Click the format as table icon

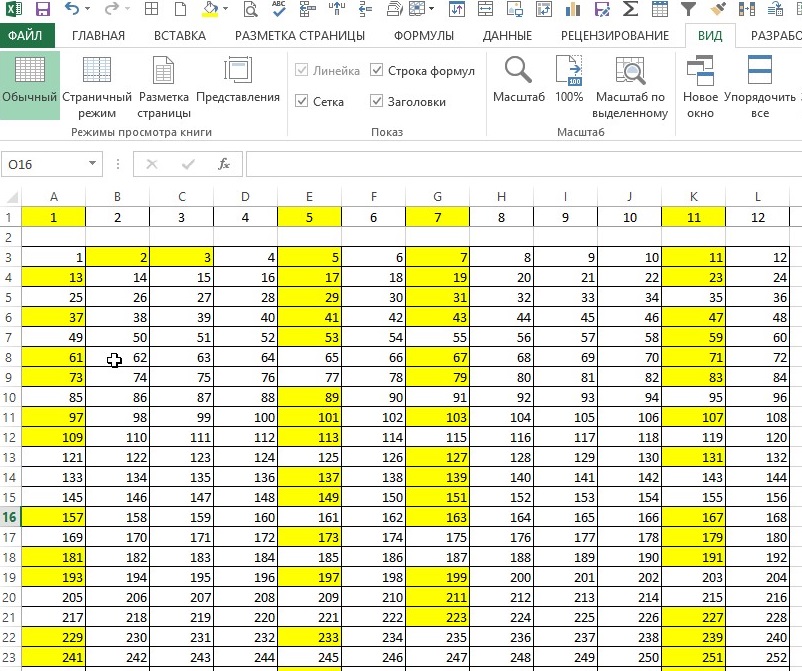coord(660,9)
